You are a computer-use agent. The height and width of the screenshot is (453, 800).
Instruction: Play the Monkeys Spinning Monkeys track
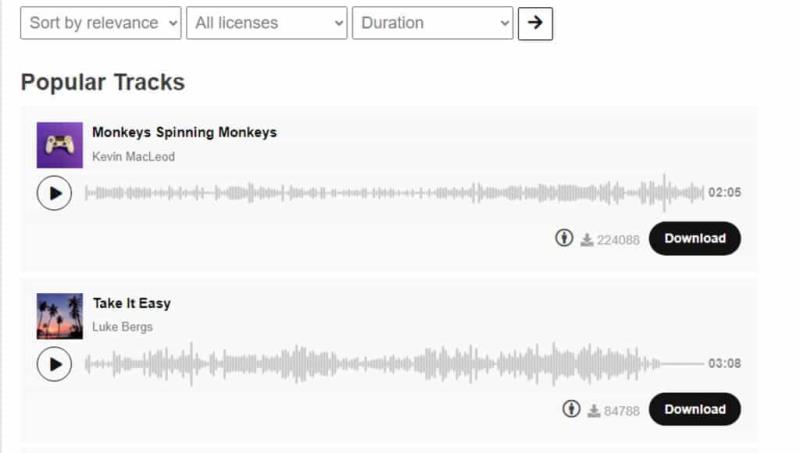54,193
